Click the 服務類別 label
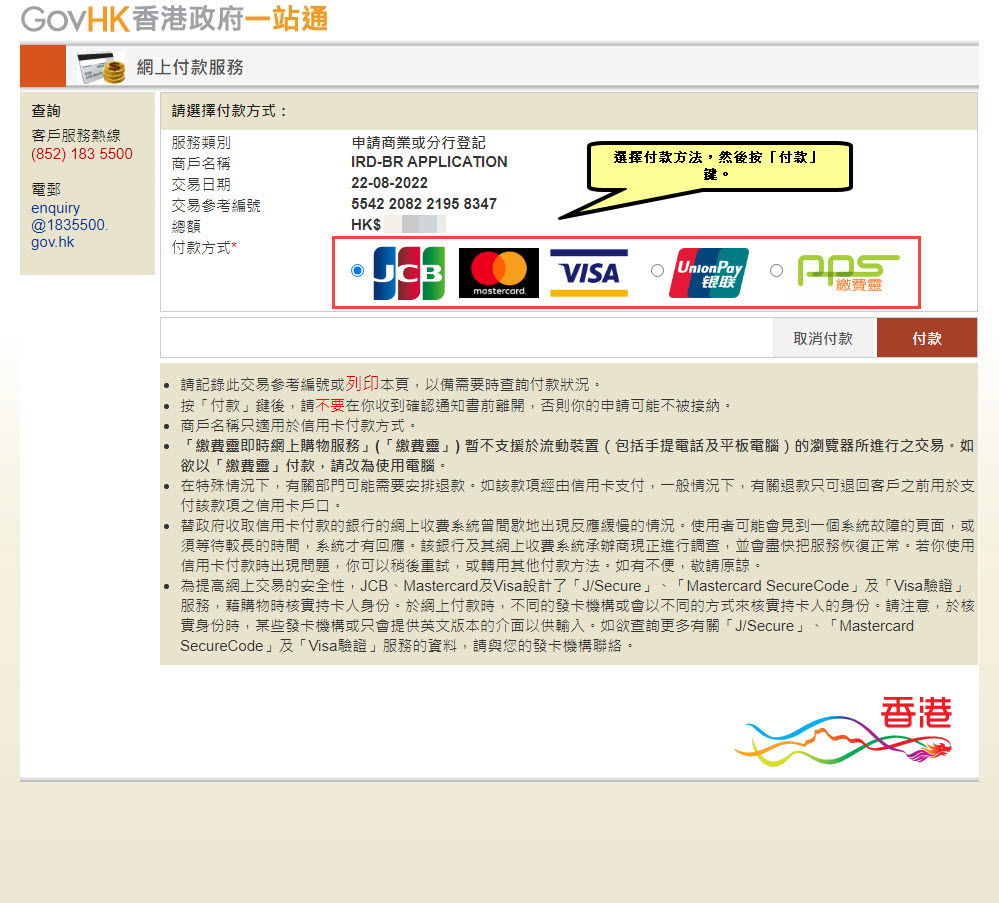This screenshot has width=999, height=903. click(x=201, y=142)
